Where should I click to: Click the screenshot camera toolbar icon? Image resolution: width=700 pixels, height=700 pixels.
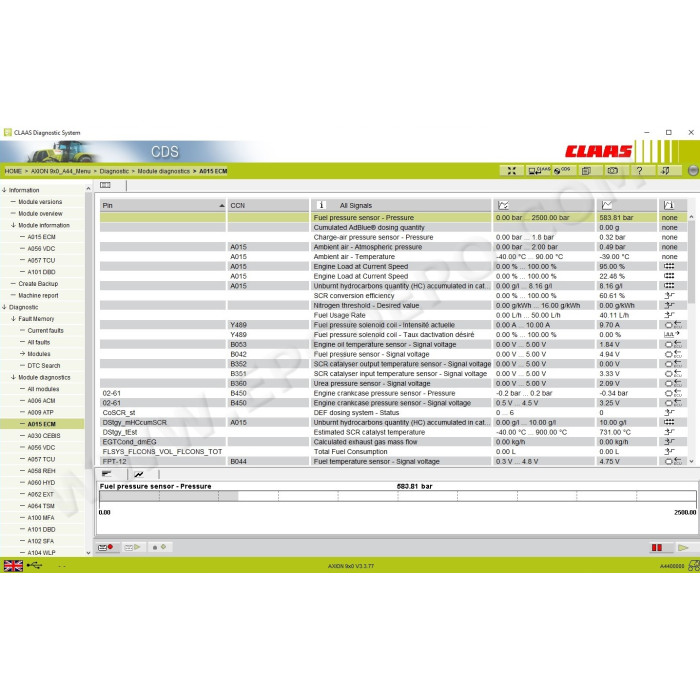pos(613,171)
